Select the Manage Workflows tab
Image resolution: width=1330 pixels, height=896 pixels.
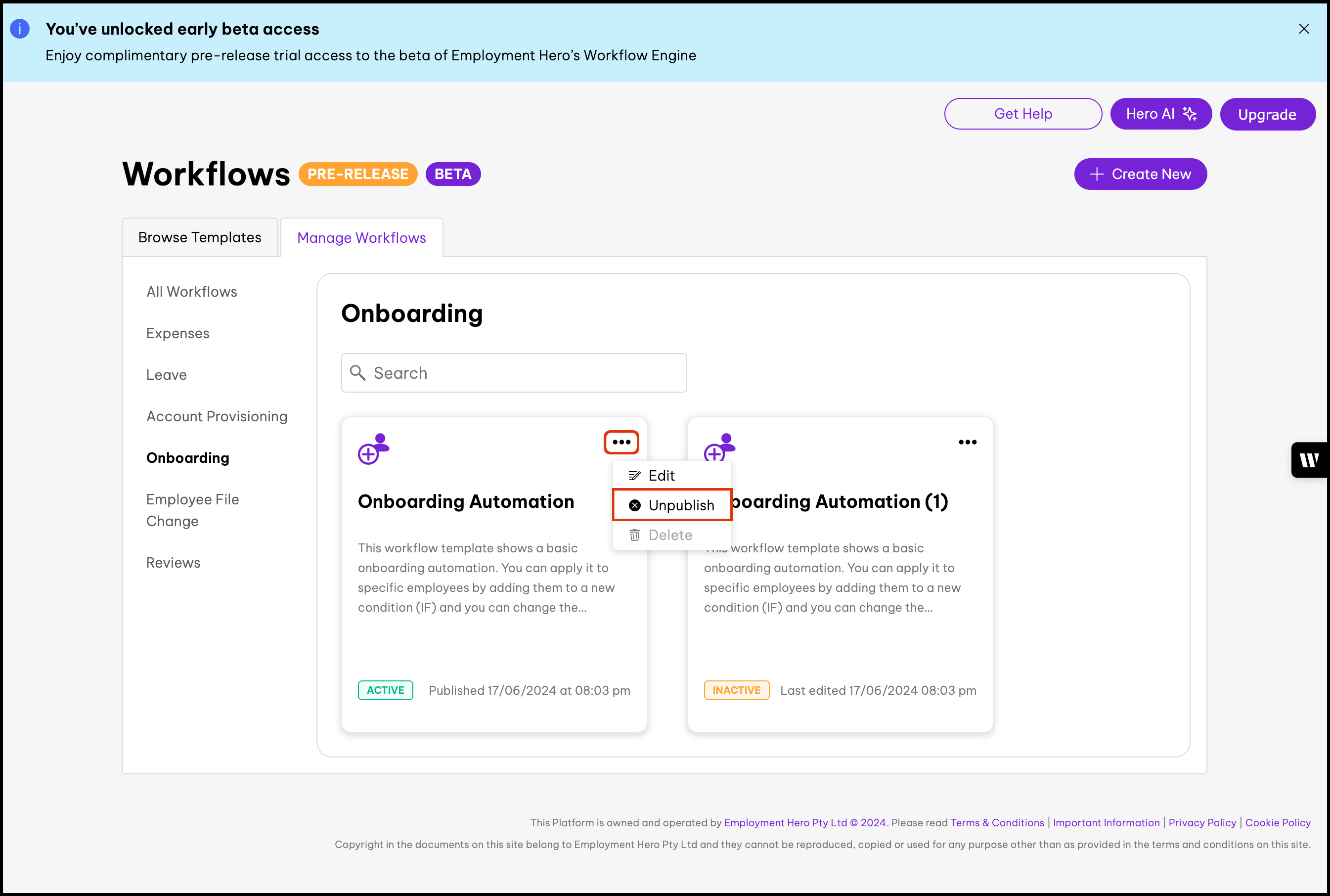(361, 238)
